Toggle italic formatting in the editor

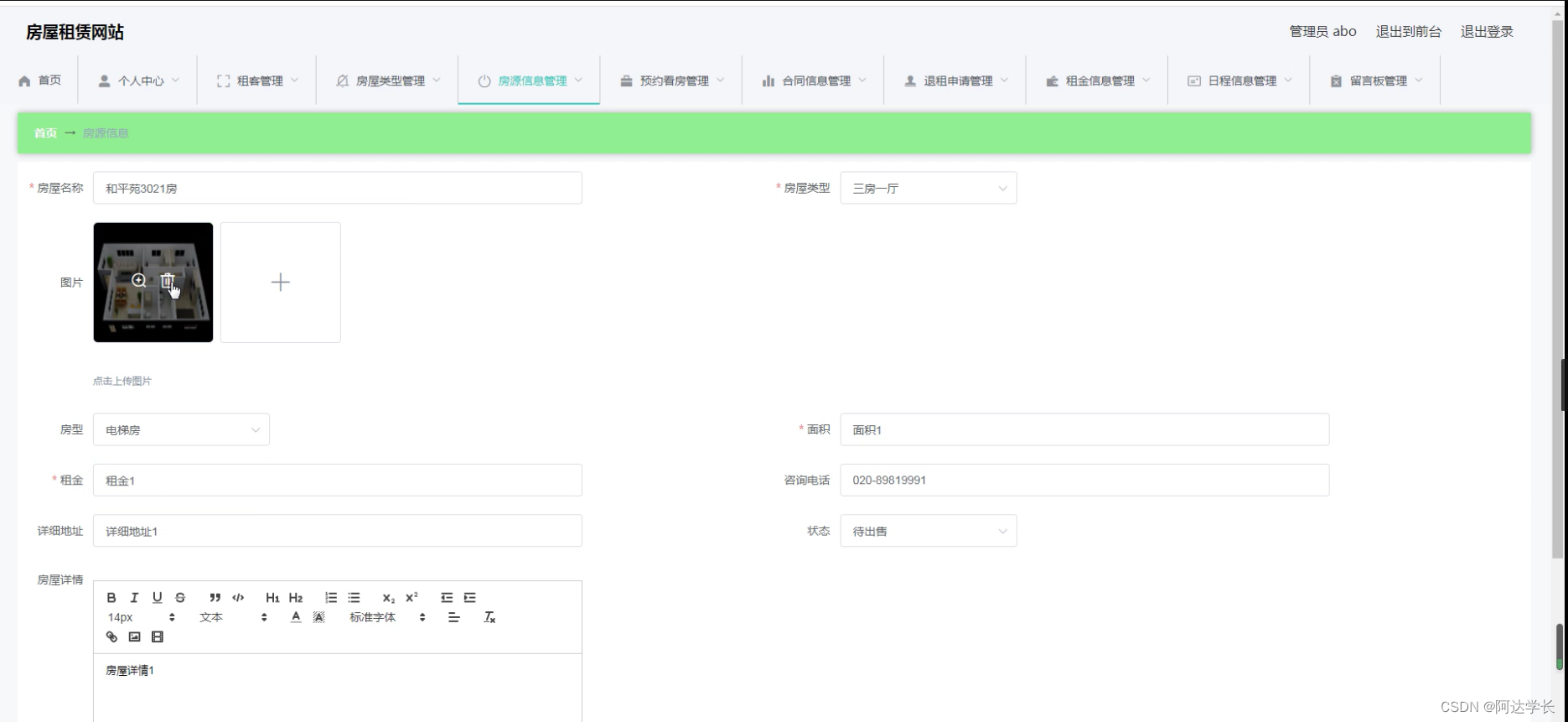[134, 598]
